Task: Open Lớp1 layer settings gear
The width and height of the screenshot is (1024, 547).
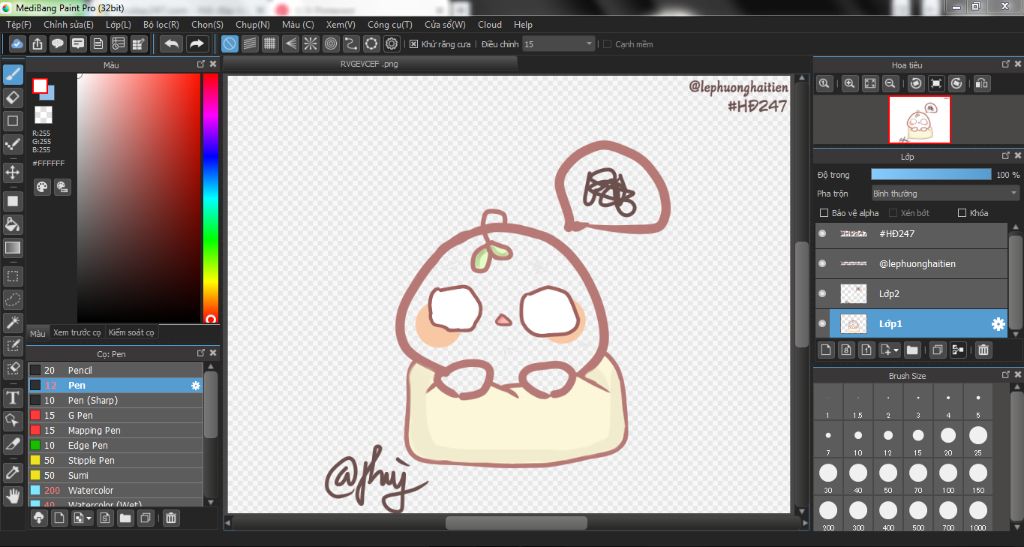Action: [998, 324]
